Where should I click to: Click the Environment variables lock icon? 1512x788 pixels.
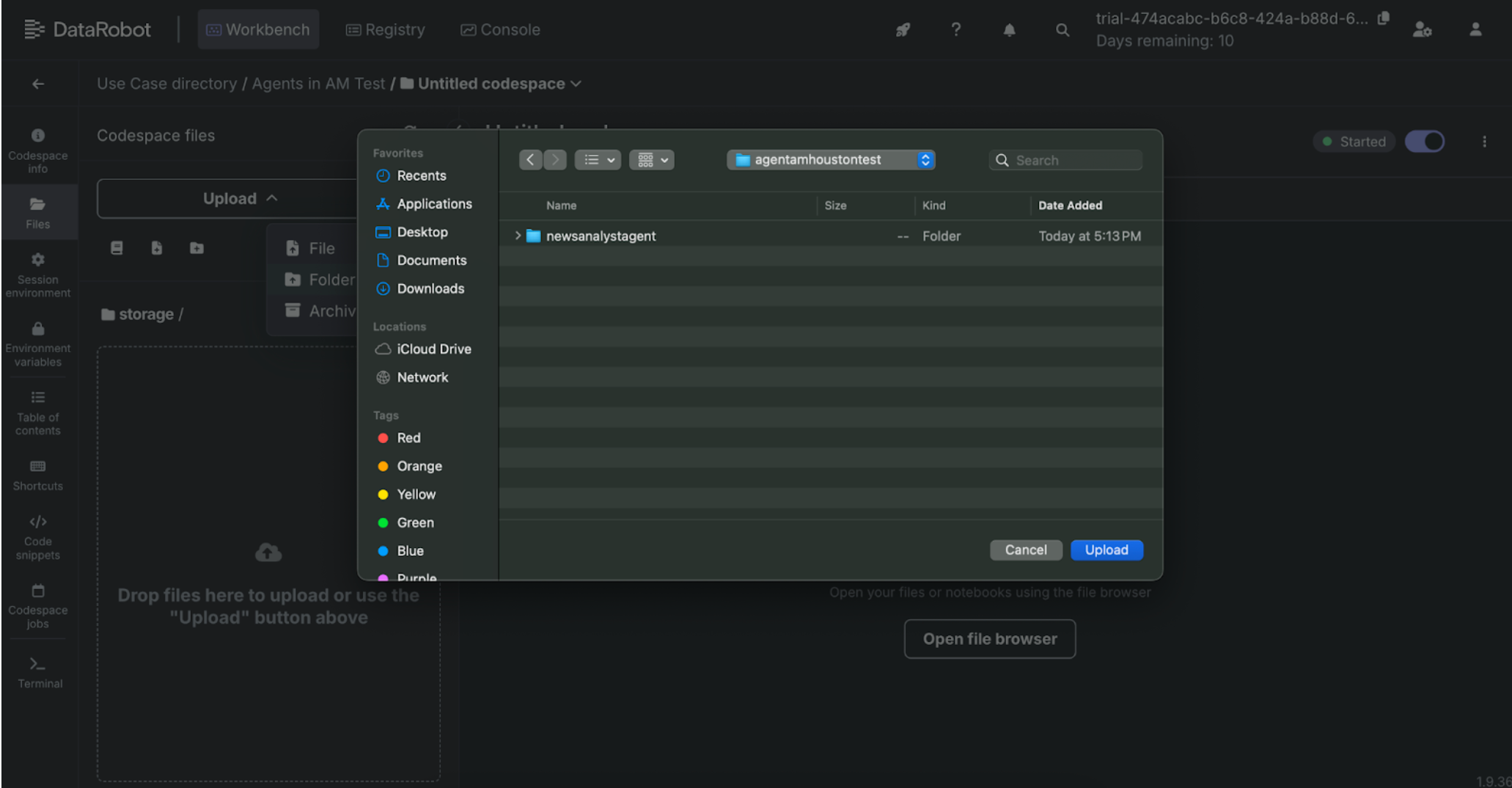[38, 329]
